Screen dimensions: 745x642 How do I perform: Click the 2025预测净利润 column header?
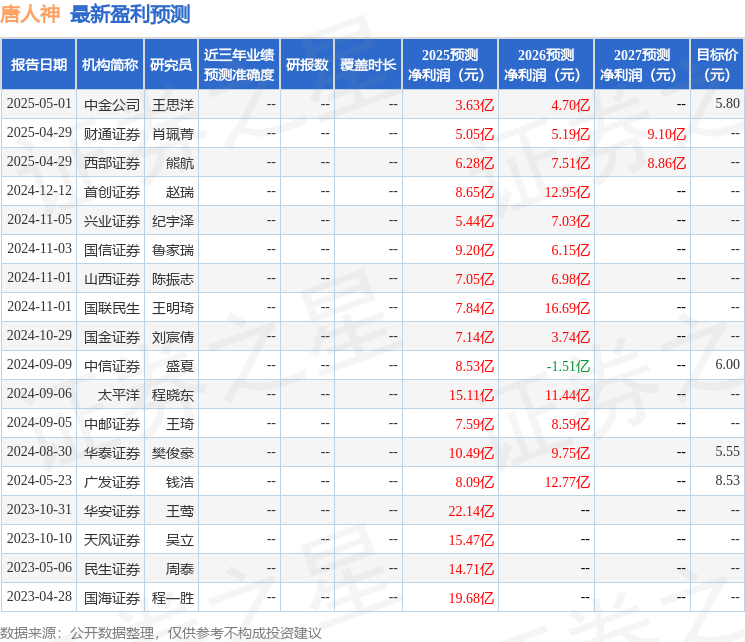coord(450,65)
